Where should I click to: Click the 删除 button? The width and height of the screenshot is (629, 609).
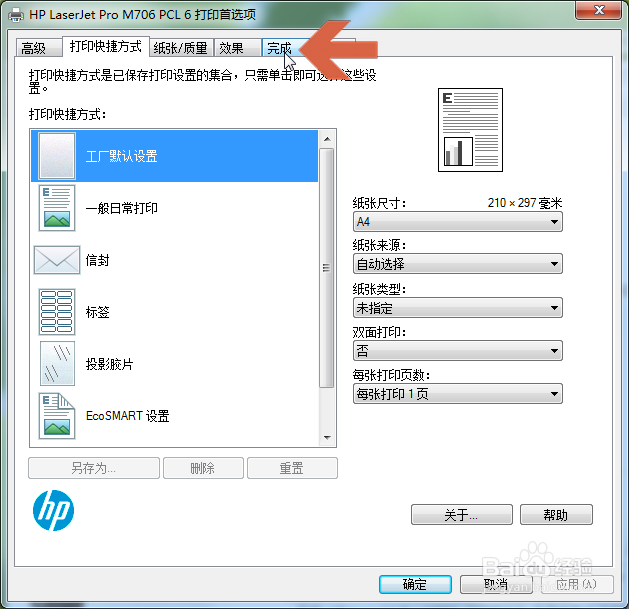click(203, 468)
